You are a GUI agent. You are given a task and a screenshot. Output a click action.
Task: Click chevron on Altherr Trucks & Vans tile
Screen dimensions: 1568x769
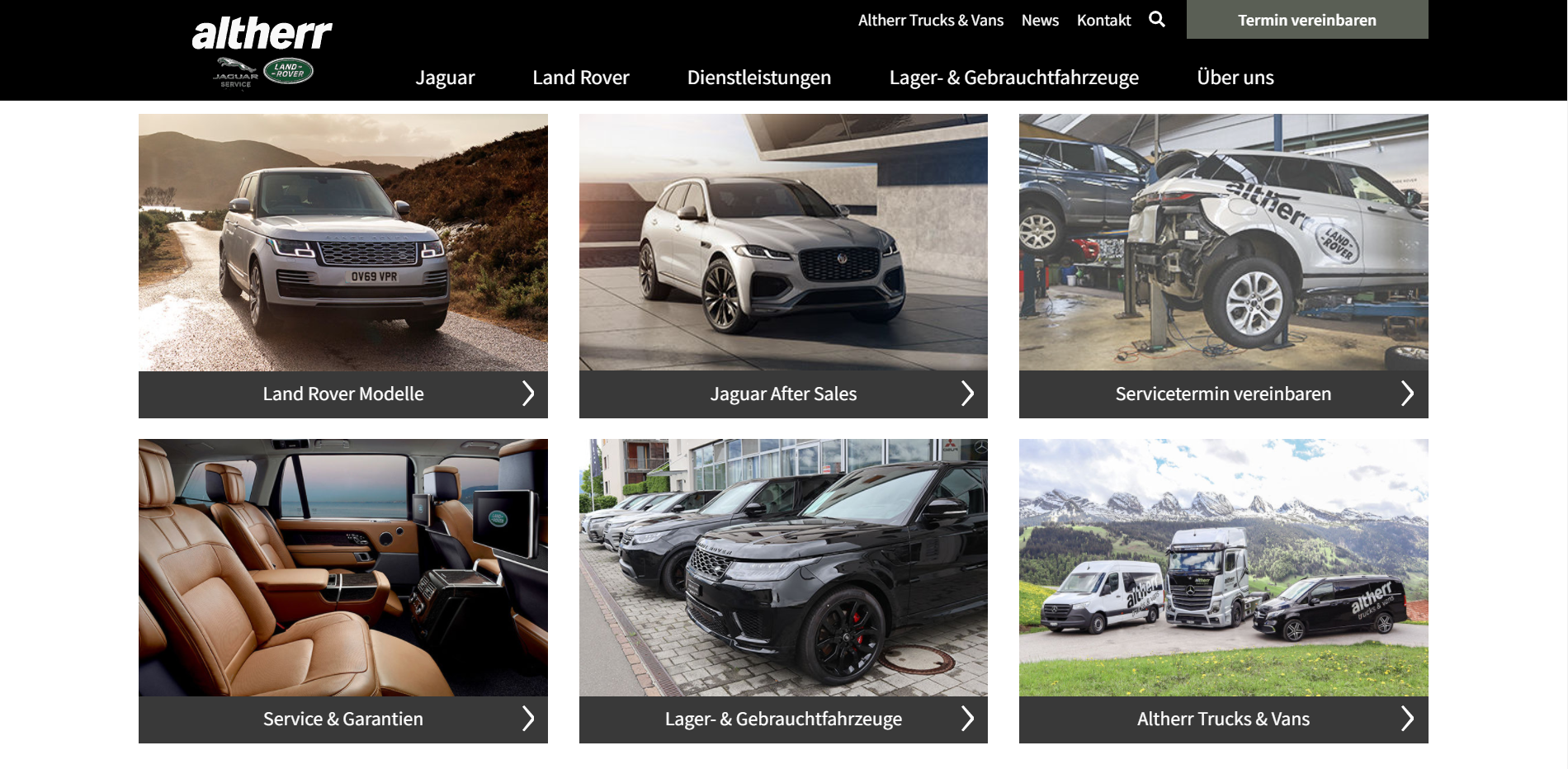pyautogui.click(x=1407, y=719)
